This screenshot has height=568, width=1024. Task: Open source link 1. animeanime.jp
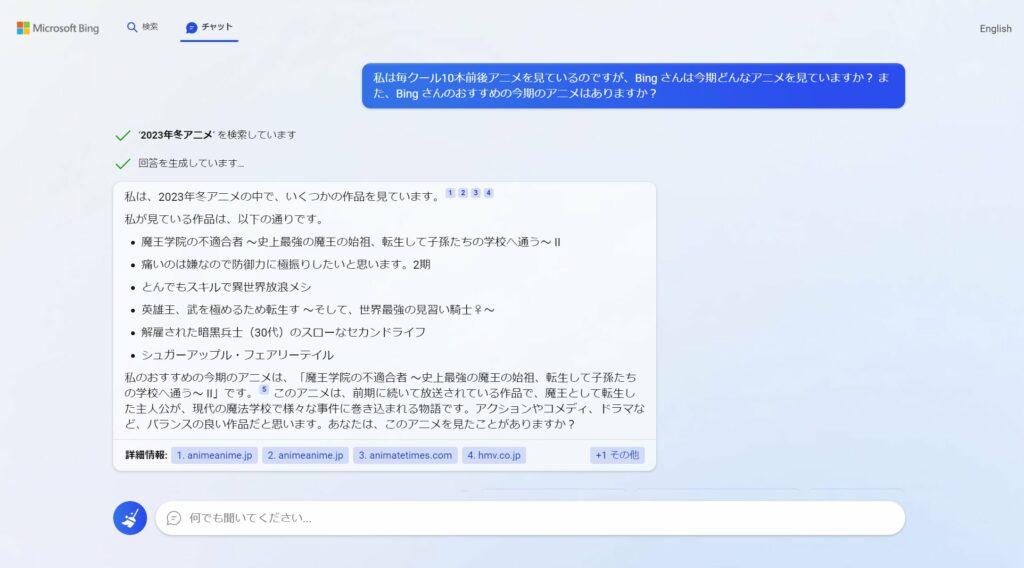click(x=215, y=455)
